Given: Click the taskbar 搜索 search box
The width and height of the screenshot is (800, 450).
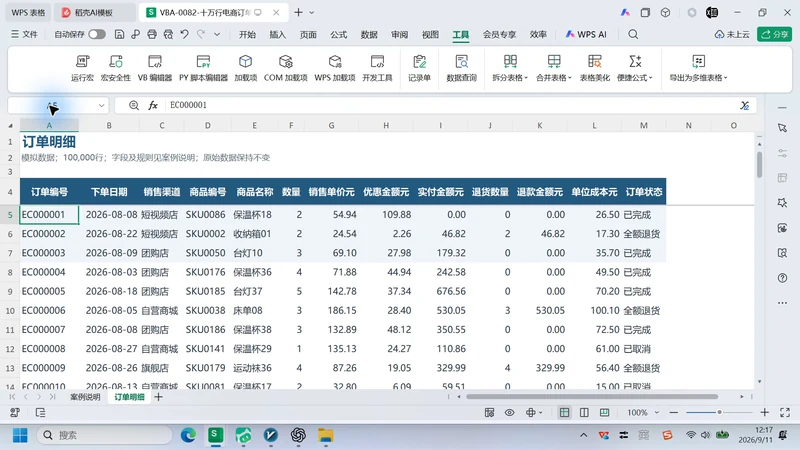Looking at the screenshot, I should 105,435.
